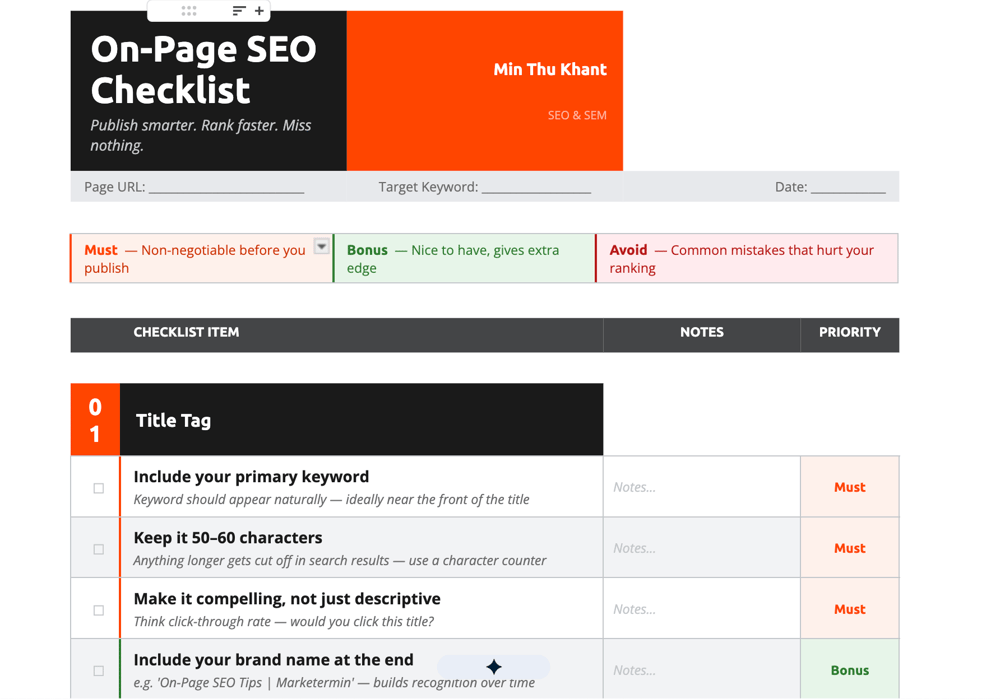Click the sparkle AI assist icon
Screen dimensions: 1000x699
(494, 667)
